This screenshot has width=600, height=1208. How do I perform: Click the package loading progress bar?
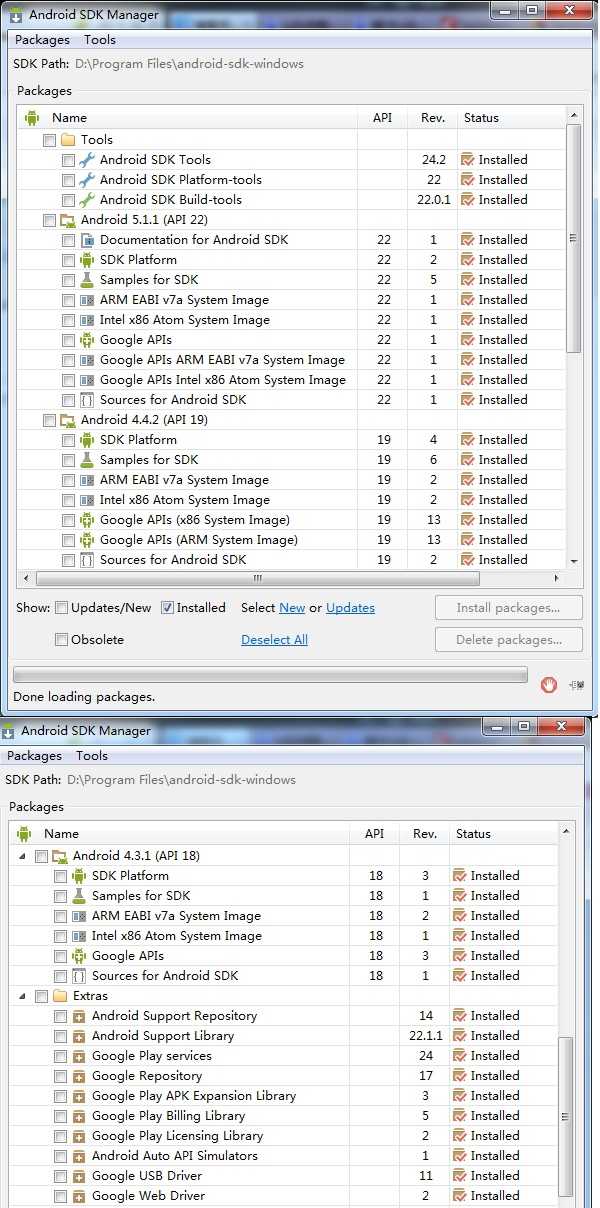pos(270,675)
